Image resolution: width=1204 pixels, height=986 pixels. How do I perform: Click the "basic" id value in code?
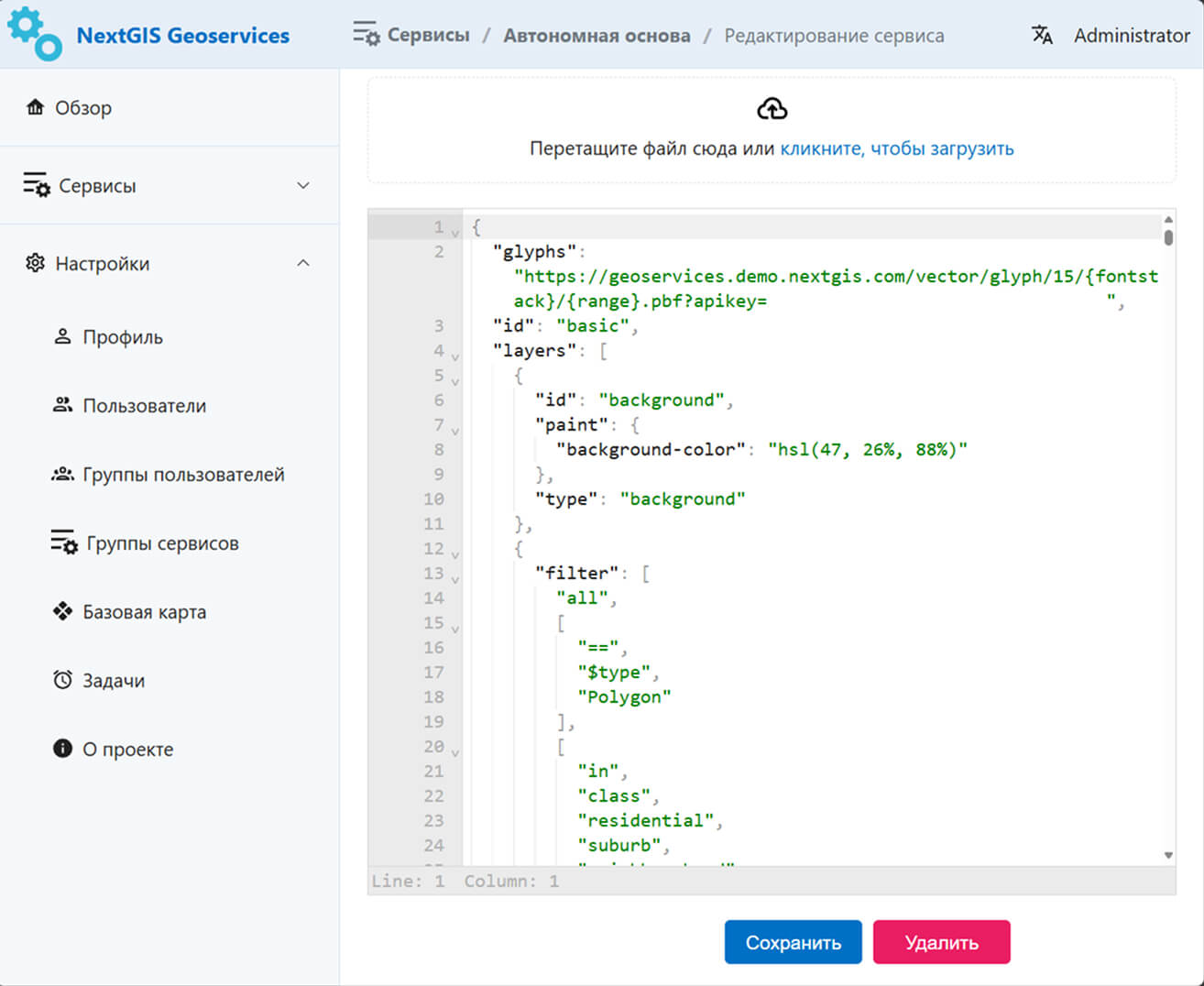tap(593, 325)
